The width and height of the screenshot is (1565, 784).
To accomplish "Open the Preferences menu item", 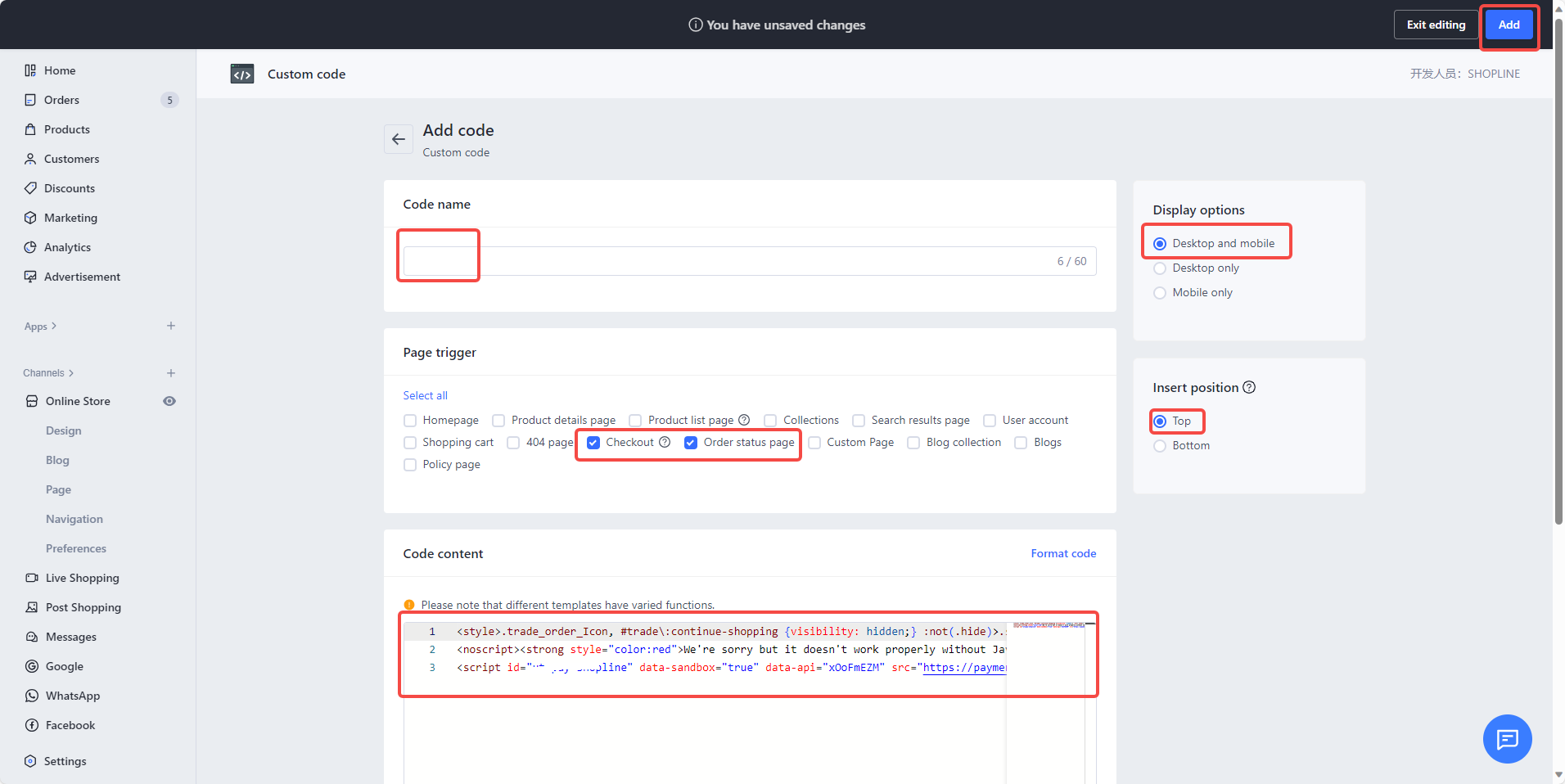I will click(76, 548).
